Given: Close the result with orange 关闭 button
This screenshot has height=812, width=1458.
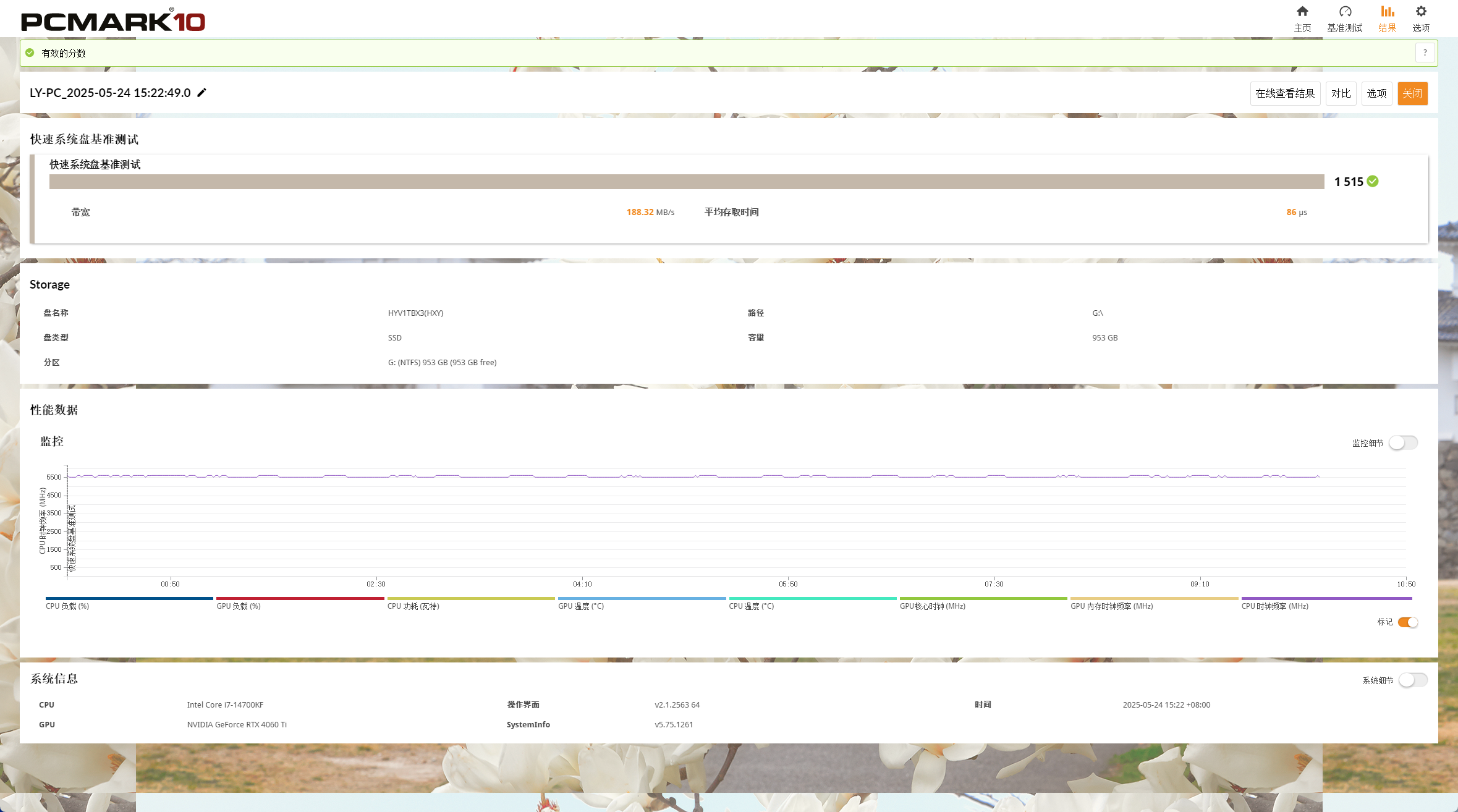Looking at the screenshot, I should tap(1412, 93).
